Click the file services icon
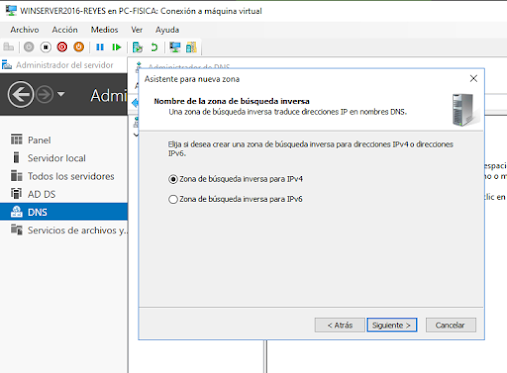 [17, 230]
